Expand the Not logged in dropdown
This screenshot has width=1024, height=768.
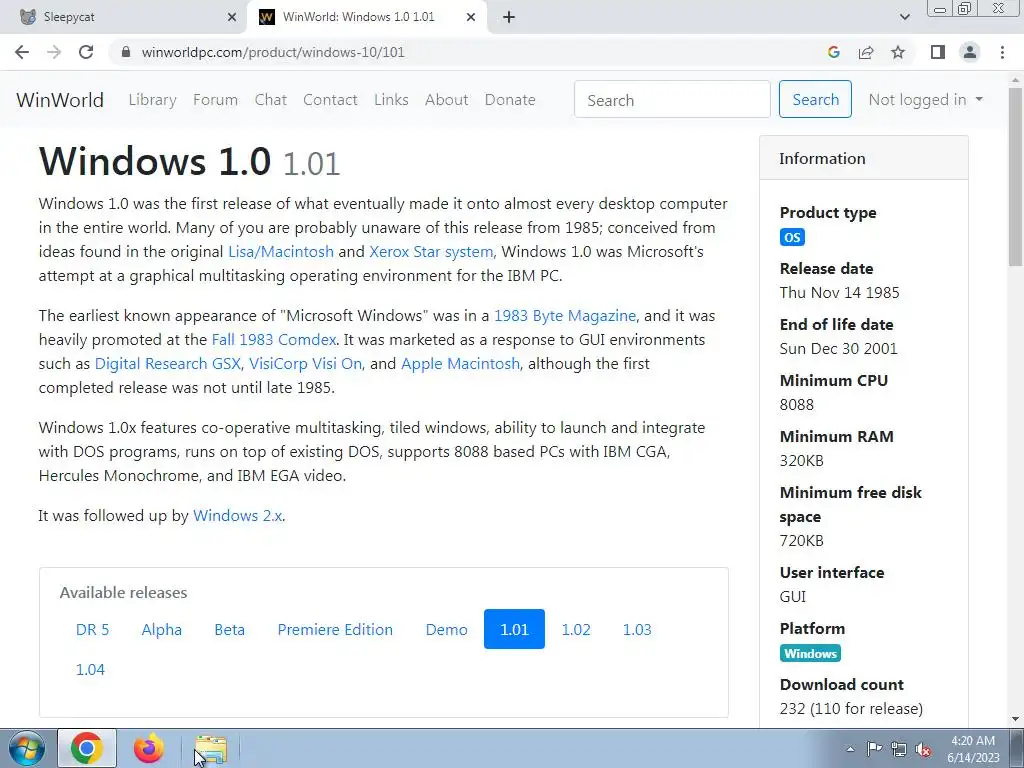click(925, 99)
